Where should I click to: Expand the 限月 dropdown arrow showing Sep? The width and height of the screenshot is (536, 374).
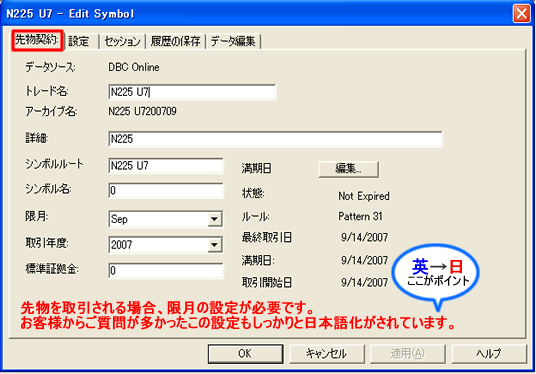(x=214, y=219)
